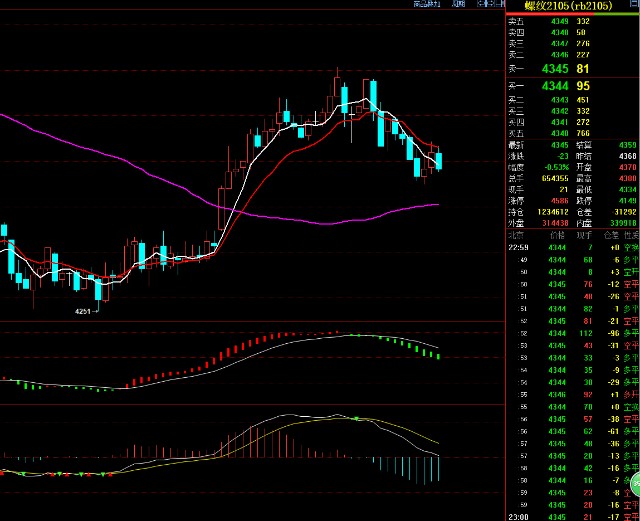Click the 4251 low price marker
The image size is (640, 521).
(86, 312)
